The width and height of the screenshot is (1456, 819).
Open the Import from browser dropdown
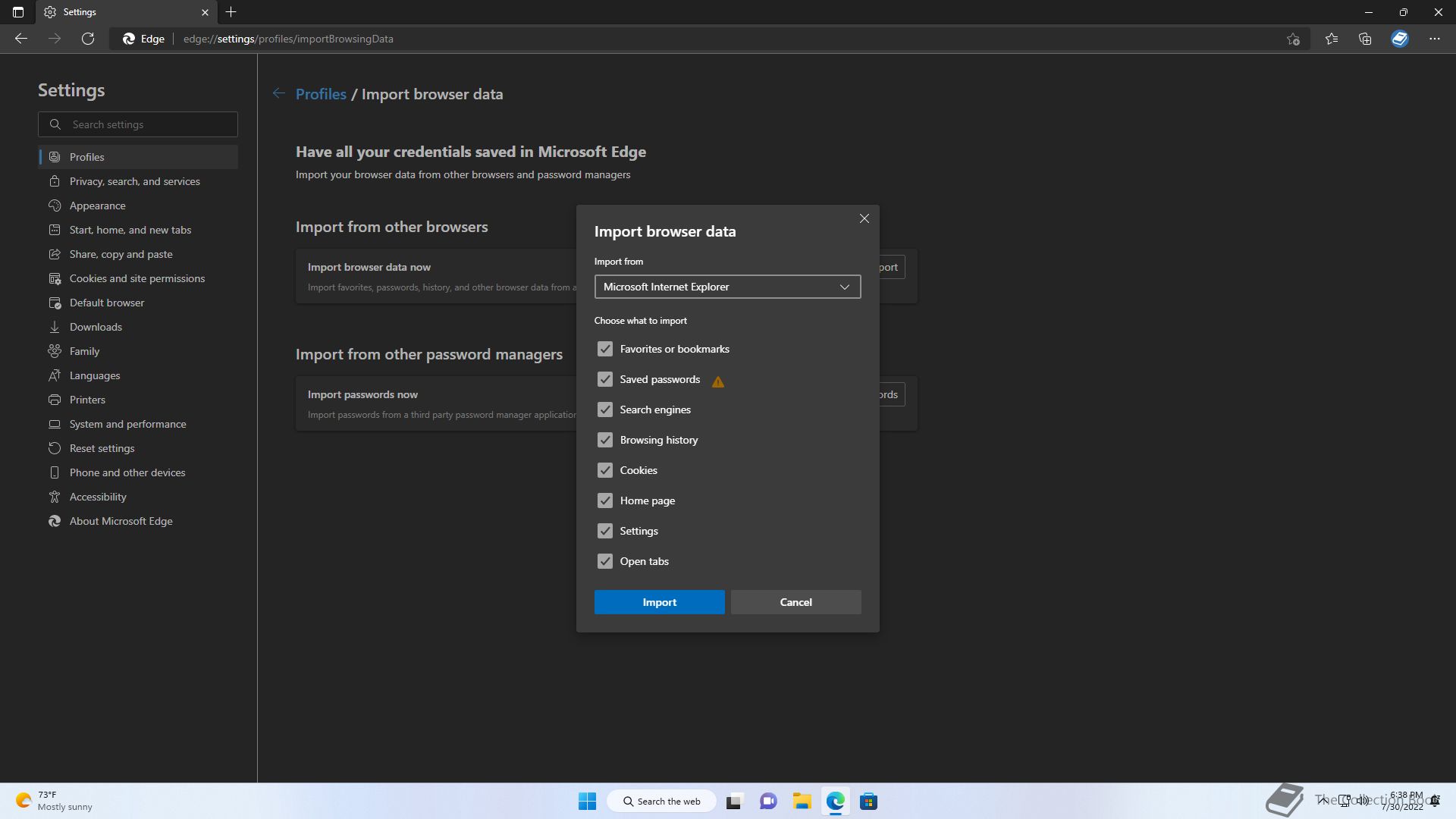click(x=727, y=287)
